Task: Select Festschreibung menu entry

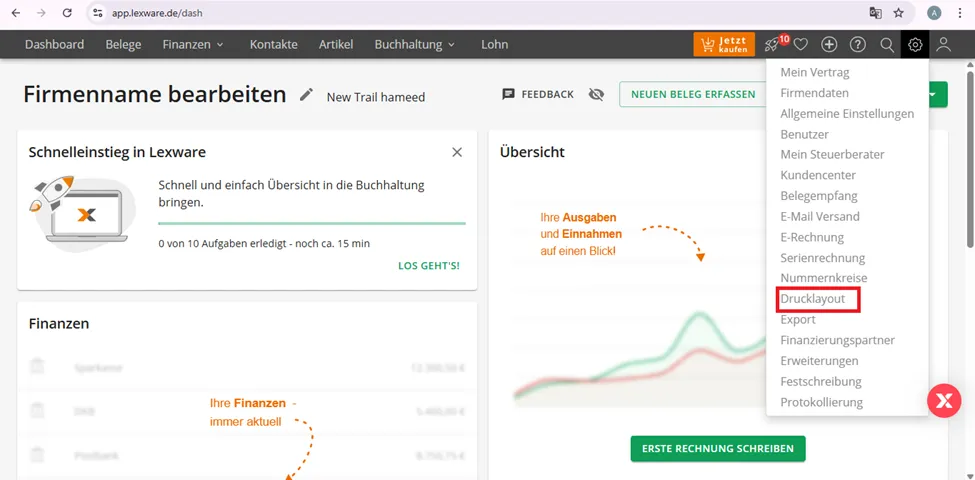Action: point(821,381)
